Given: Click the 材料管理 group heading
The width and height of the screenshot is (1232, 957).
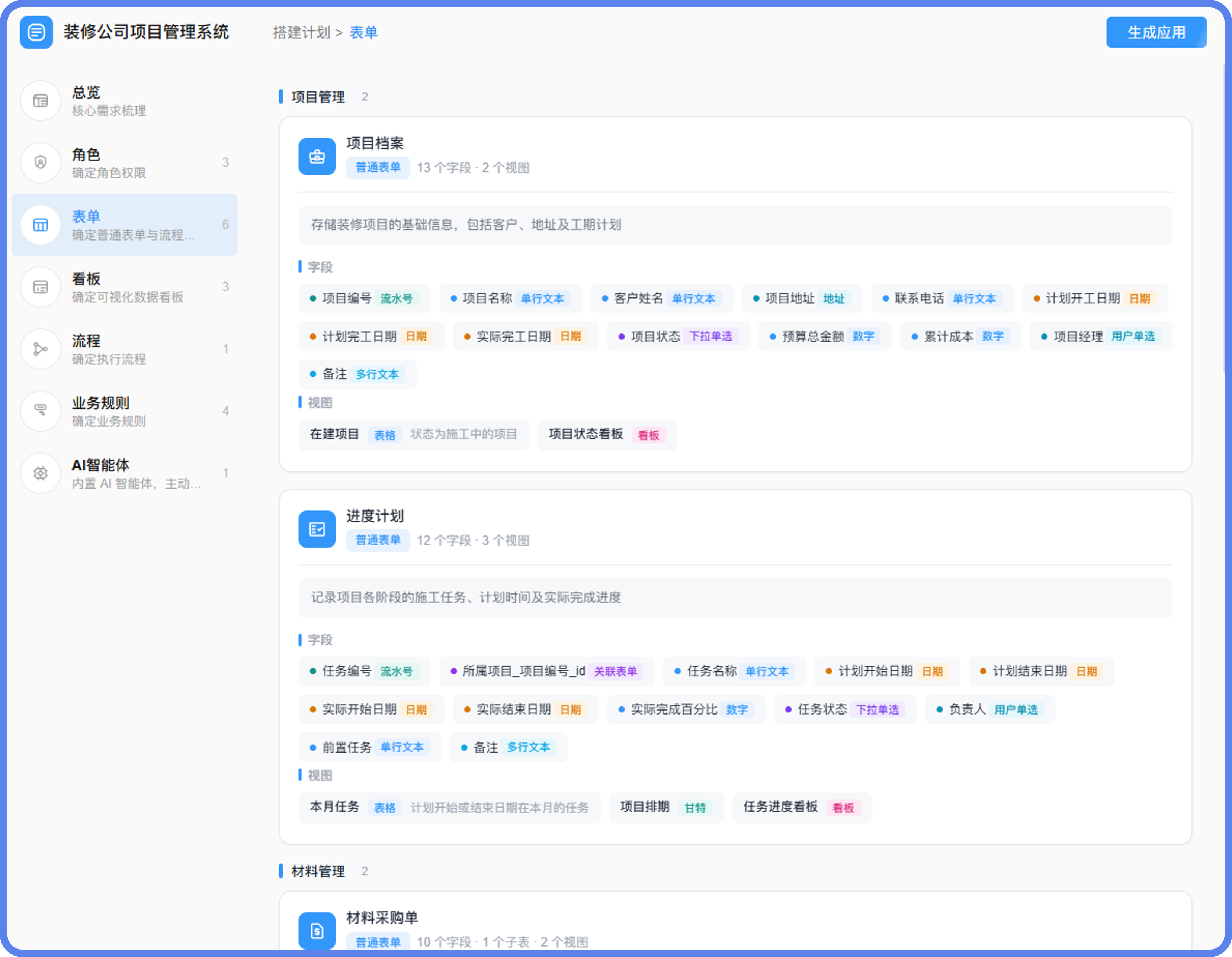Looking at the screenshot, I should click(x=318, y=871).
